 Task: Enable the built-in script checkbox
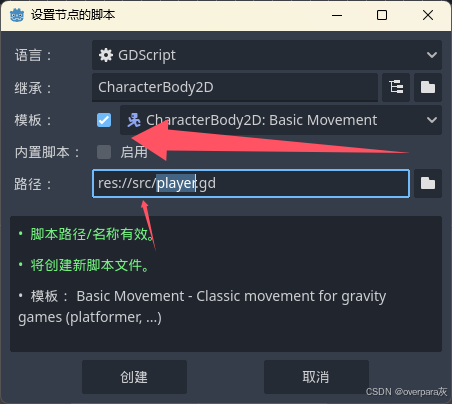pyautogui.click(x=104, y=152)
